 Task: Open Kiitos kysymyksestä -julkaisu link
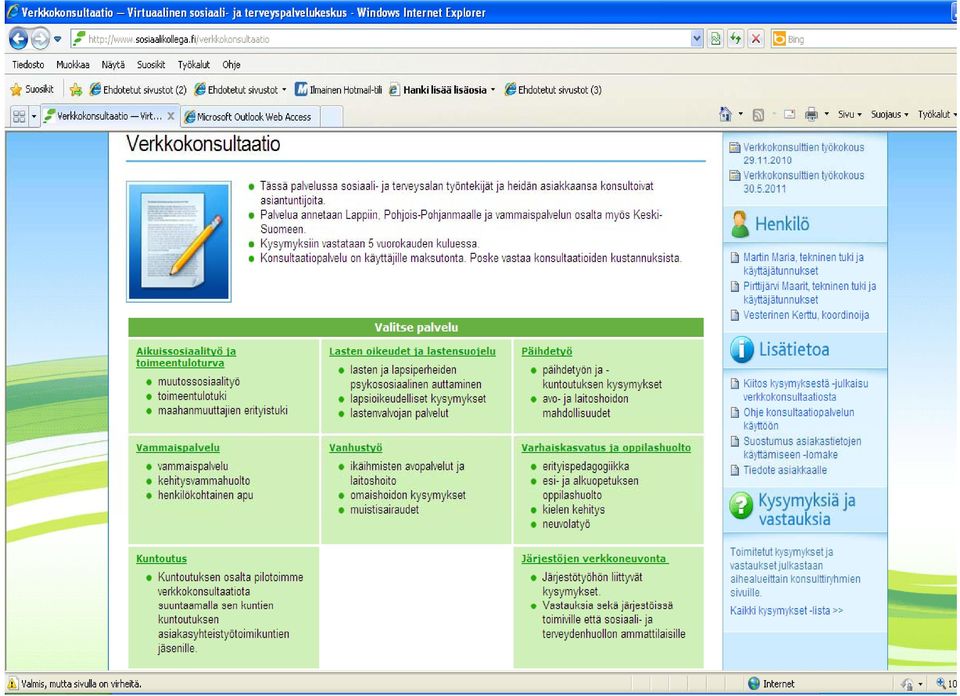805,390
